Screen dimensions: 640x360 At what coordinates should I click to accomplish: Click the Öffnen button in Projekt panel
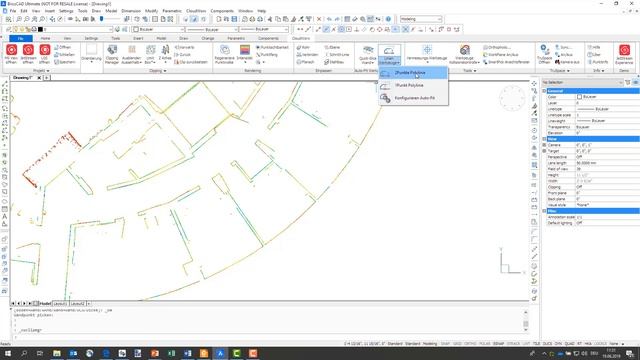[x=62, y=47]
